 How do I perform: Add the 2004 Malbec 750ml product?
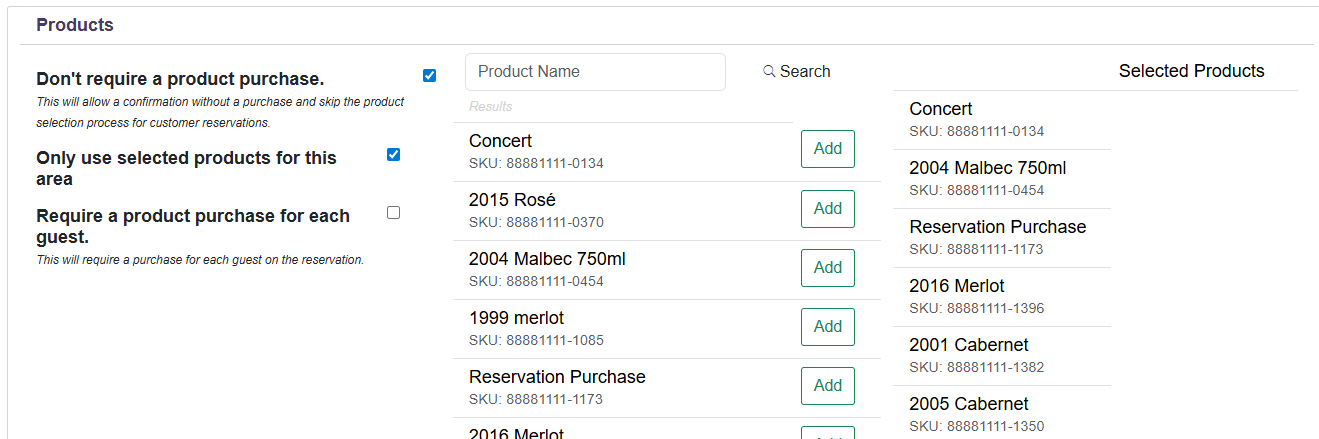pos(827,268)
